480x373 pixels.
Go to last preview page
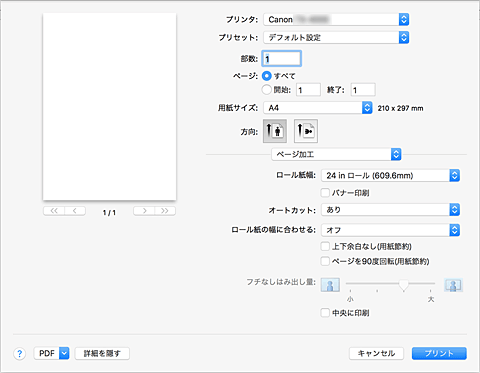[165, 211]
